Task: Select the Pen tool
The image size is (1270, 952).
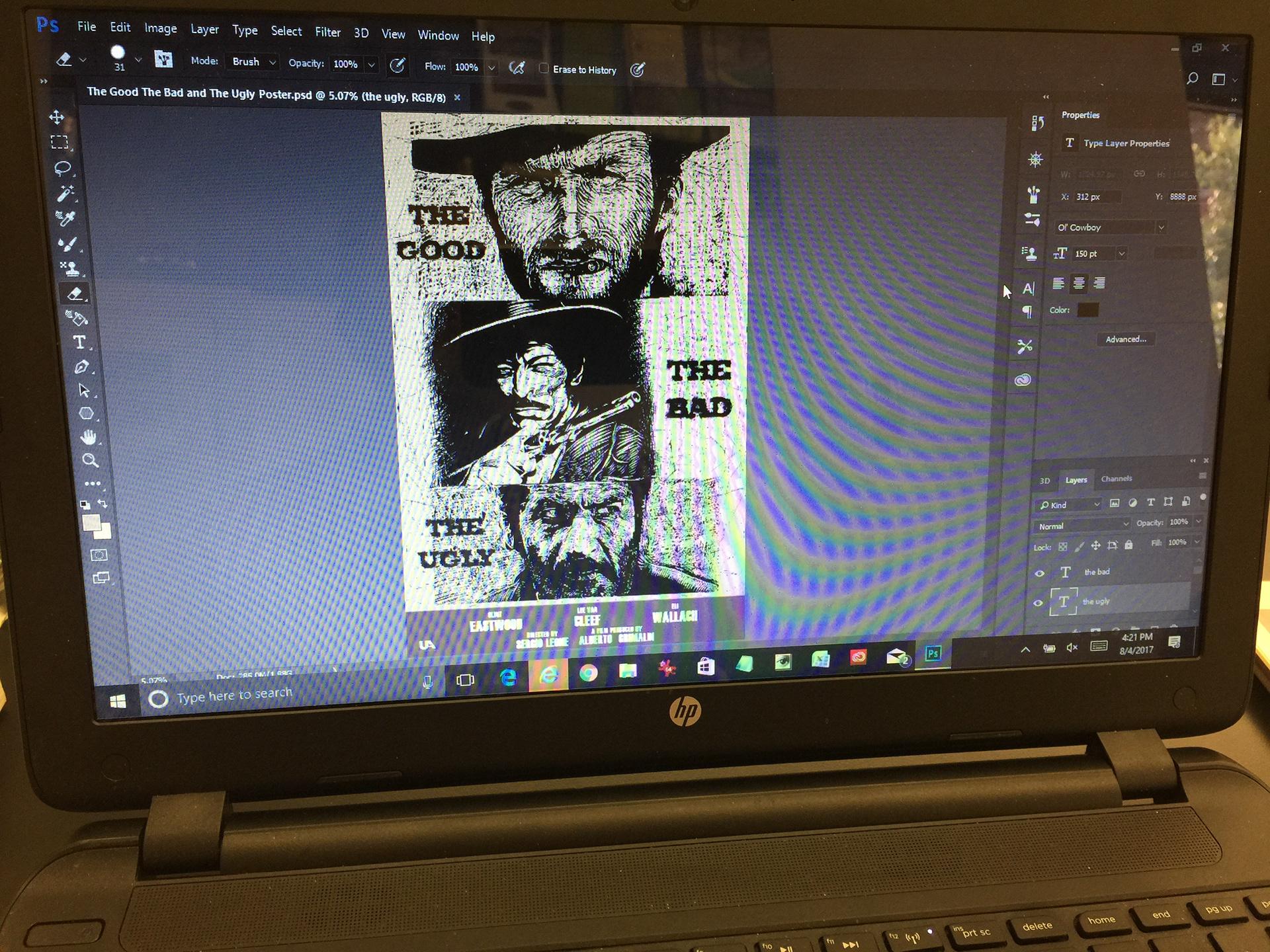Action: (82, 367)
